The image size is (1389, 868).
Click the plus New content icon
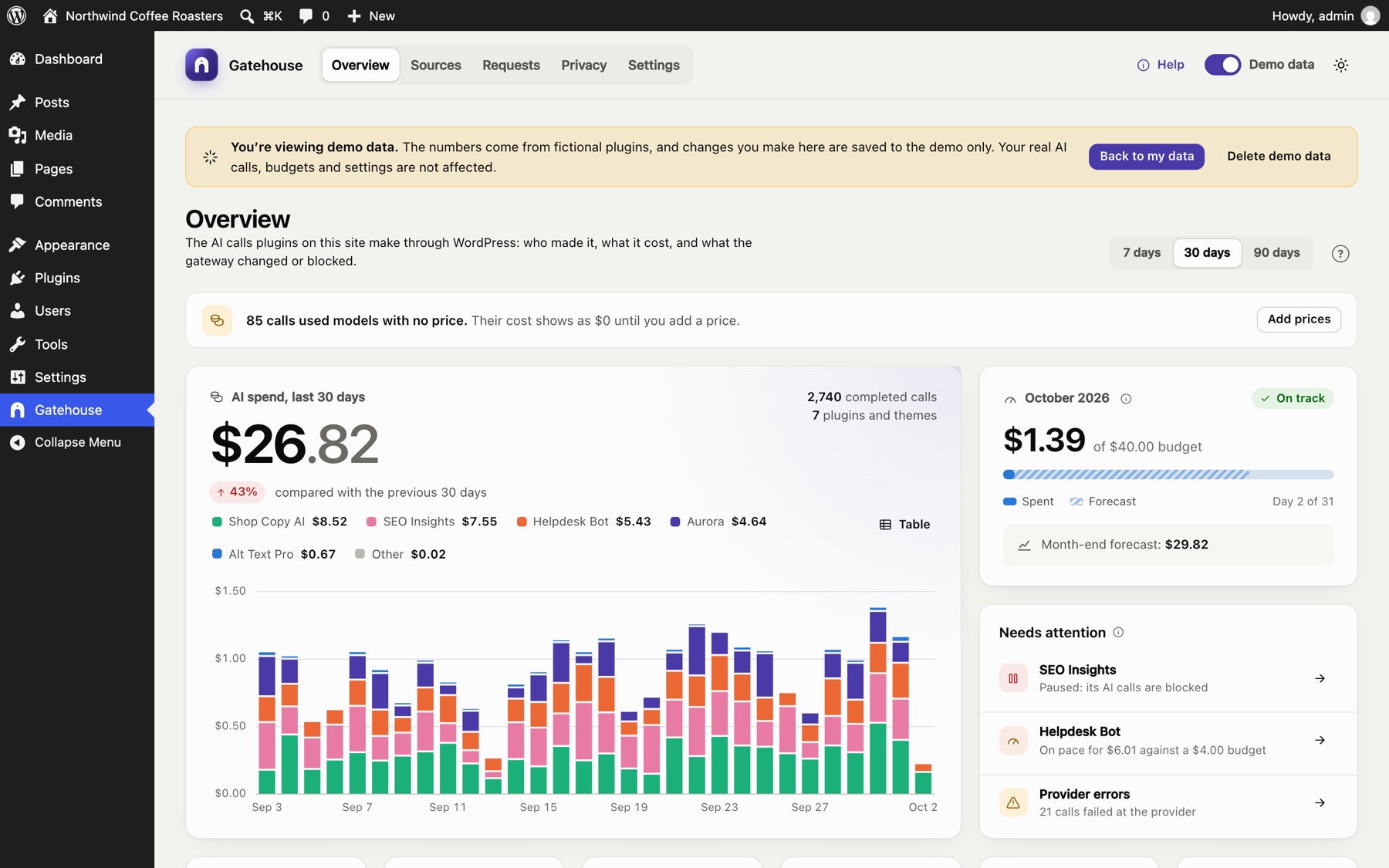click(x=354, y=15)
